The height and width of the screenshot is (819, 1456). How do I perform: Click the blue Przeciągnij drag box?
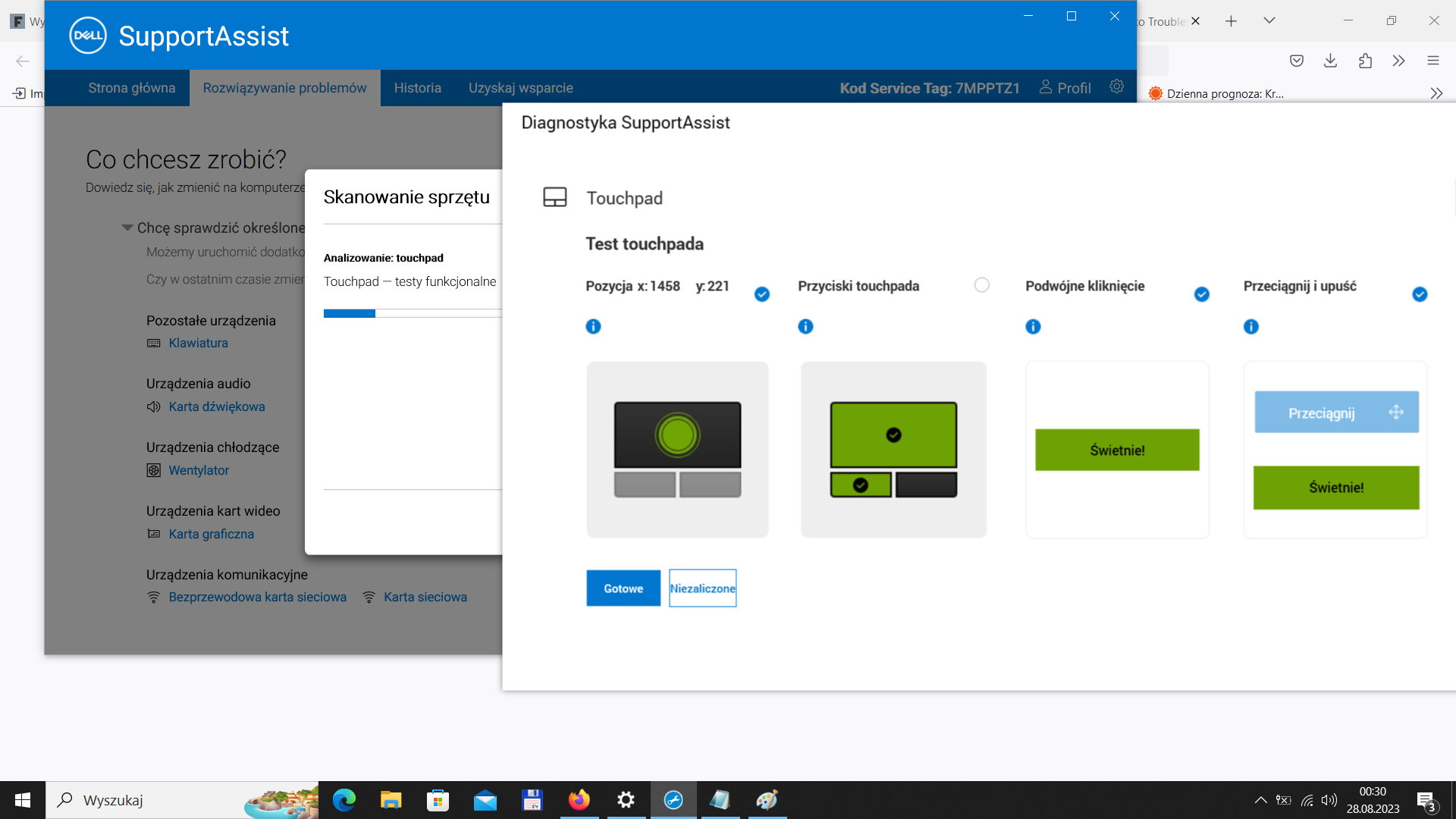click(x=1336, y=413)
